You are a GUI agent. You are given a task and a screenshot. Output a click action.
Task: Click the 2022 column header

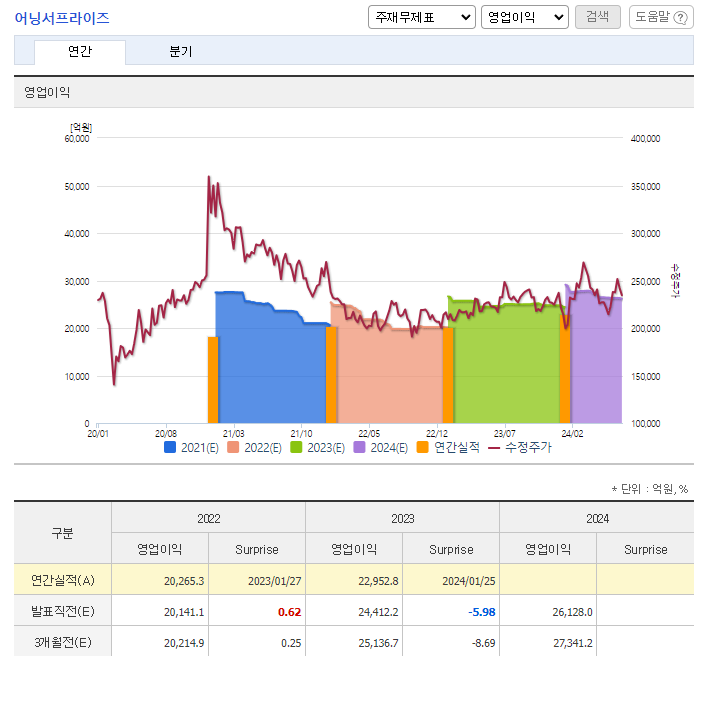pos(209,518)
